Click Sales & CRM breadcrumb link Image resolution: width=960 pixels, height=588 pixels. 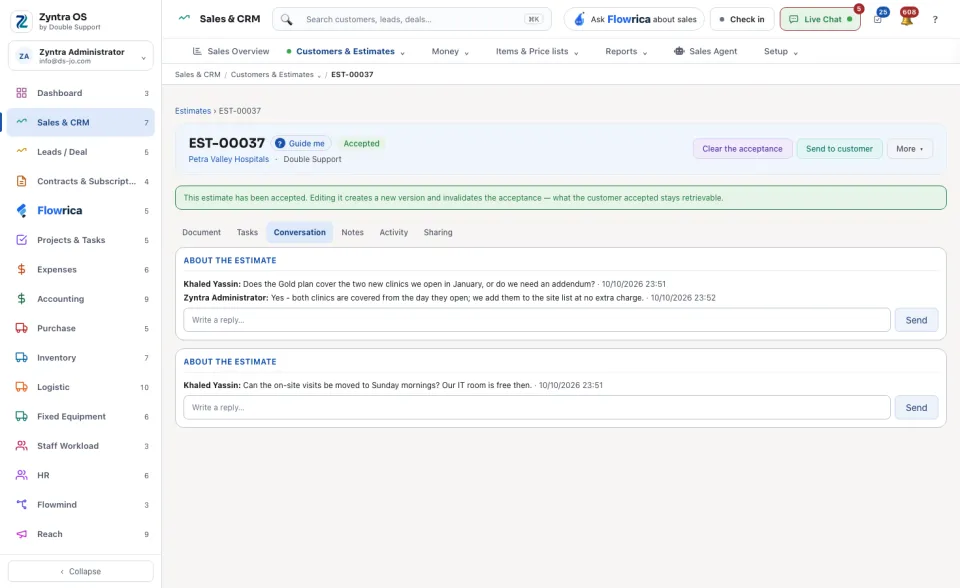[x=197, y=75]
